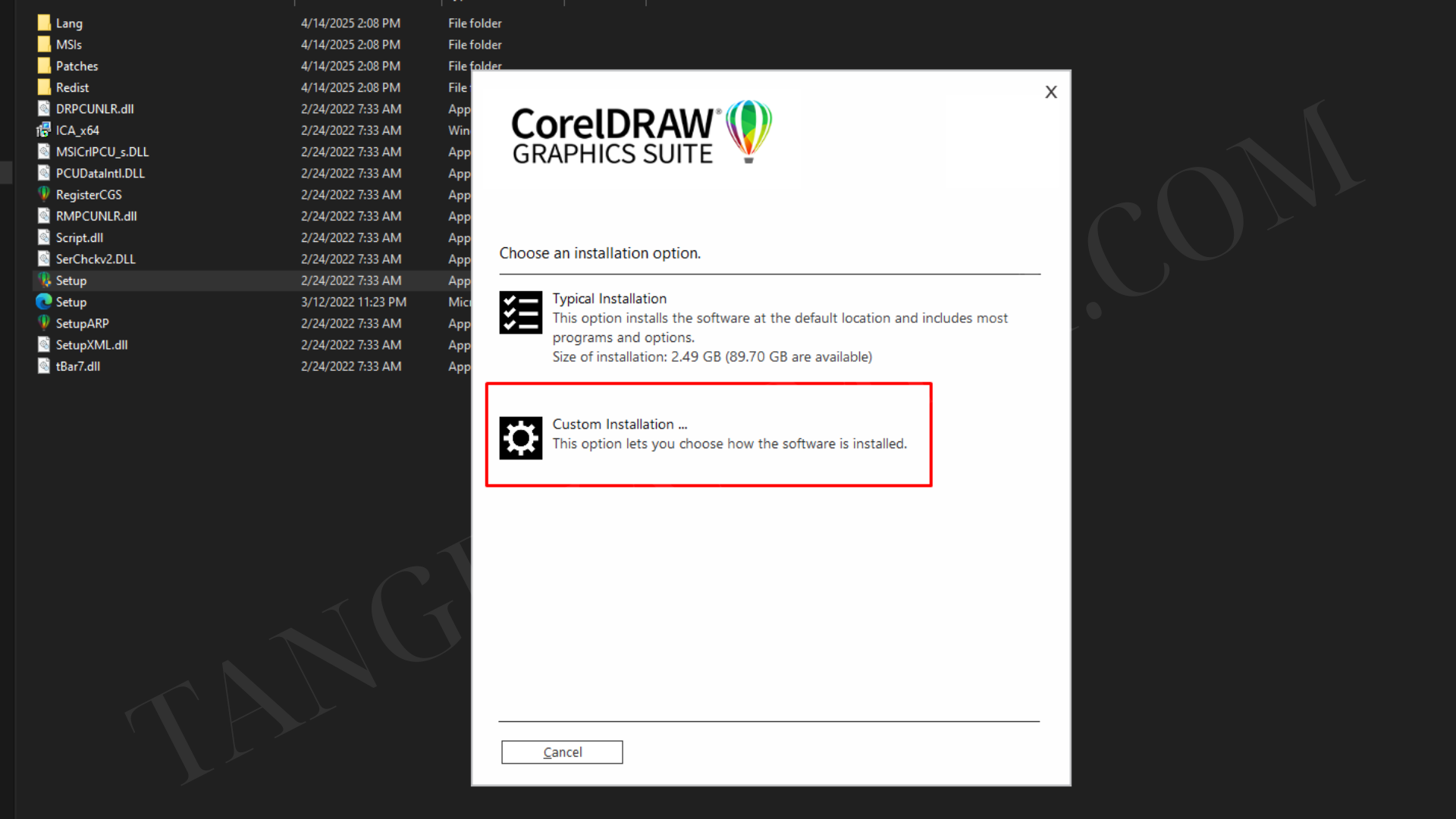Select the Edge-icon Setup file
The height and width of the screenshot is (819, 1456).
tap(44, 302)
